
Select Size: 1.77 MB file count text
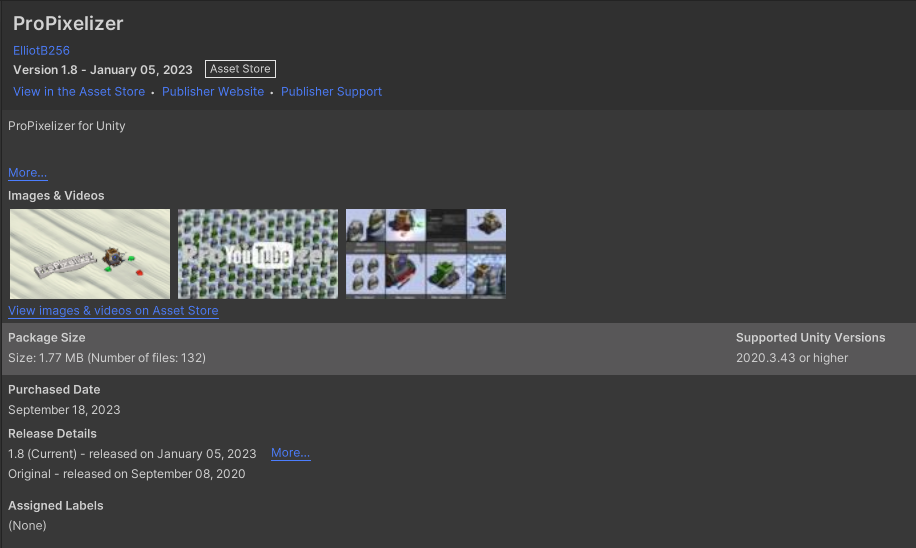(x=107, y=358)
